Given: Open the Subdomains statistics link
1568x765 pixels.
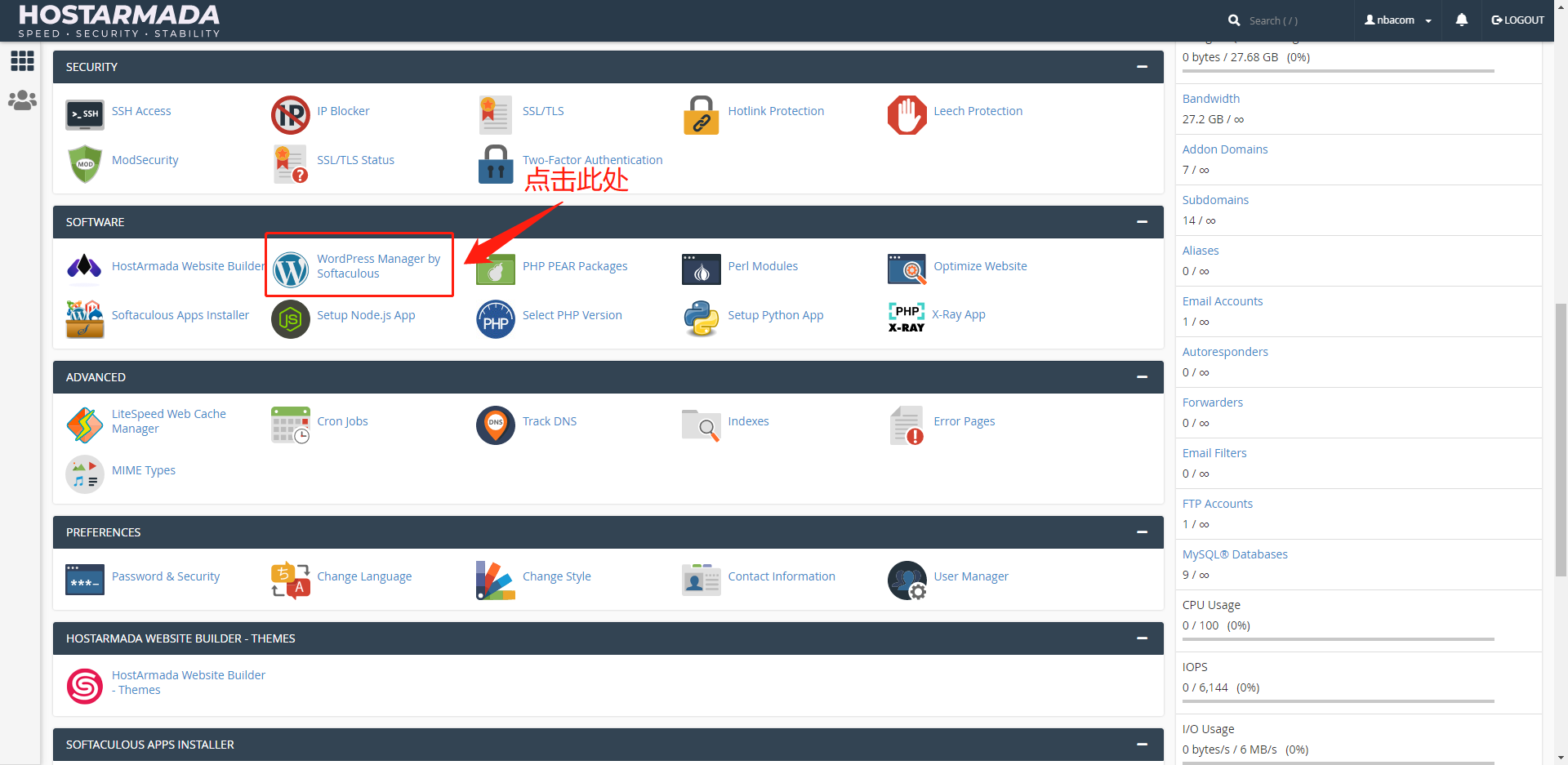Looking at the screenshot, I should (1215, 200).
